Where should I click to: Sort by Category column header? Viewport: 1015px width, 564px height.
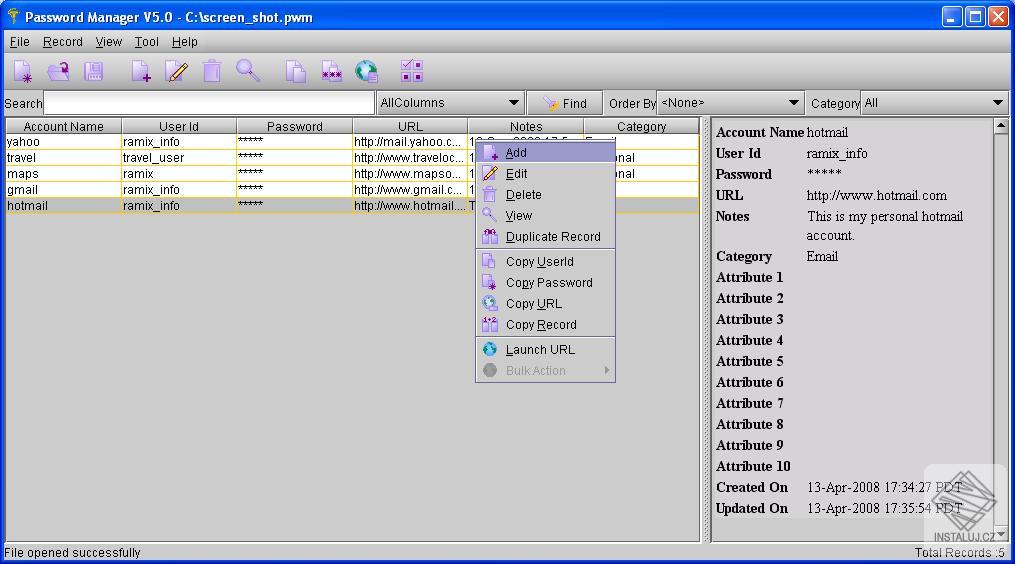pos(641,126)
